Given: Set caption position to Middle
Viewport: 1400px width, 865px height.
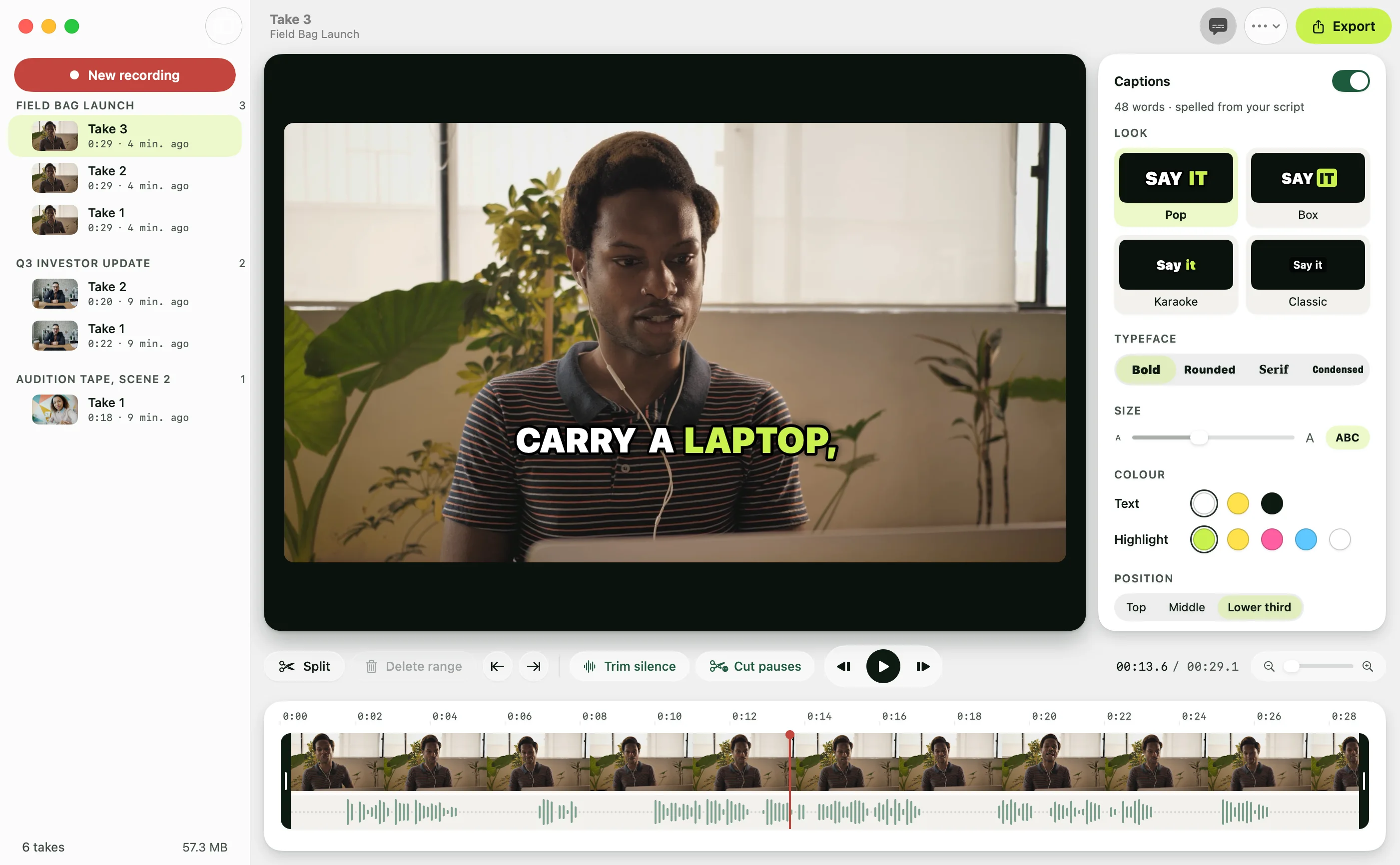Looking at the screenshot, I should point(1186,607).
